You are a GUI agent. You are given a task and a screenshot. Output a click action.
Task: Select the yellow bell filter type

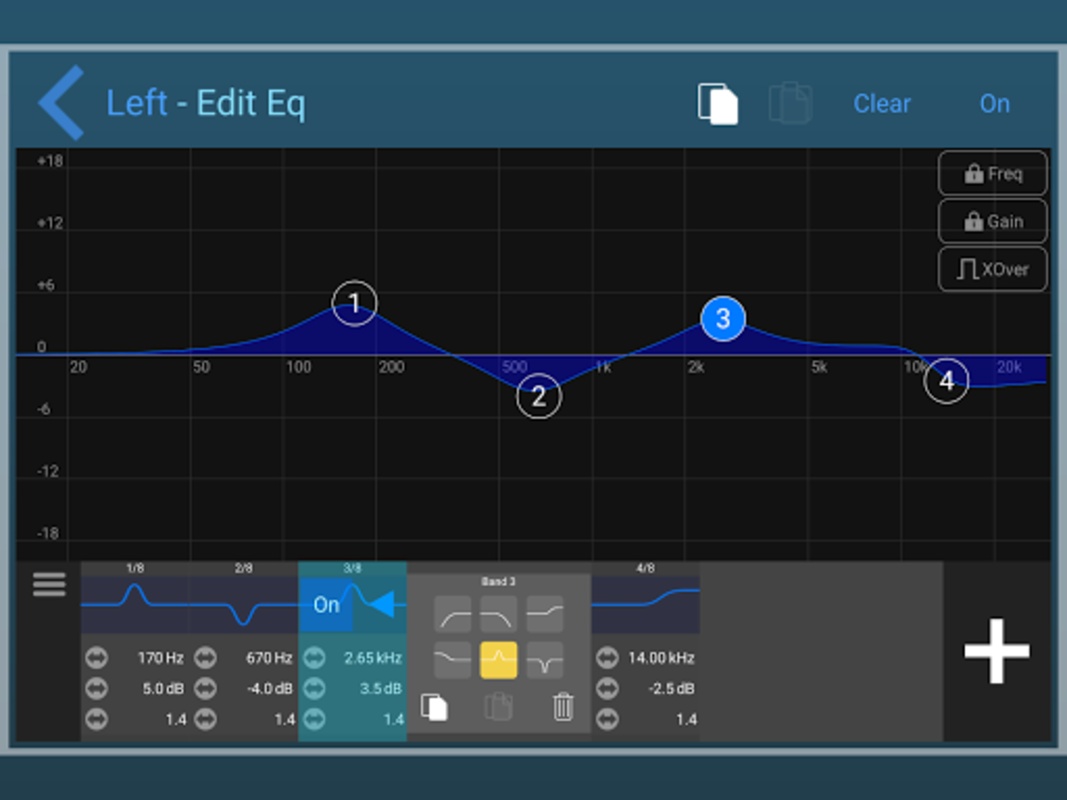(x=498, y=660)
